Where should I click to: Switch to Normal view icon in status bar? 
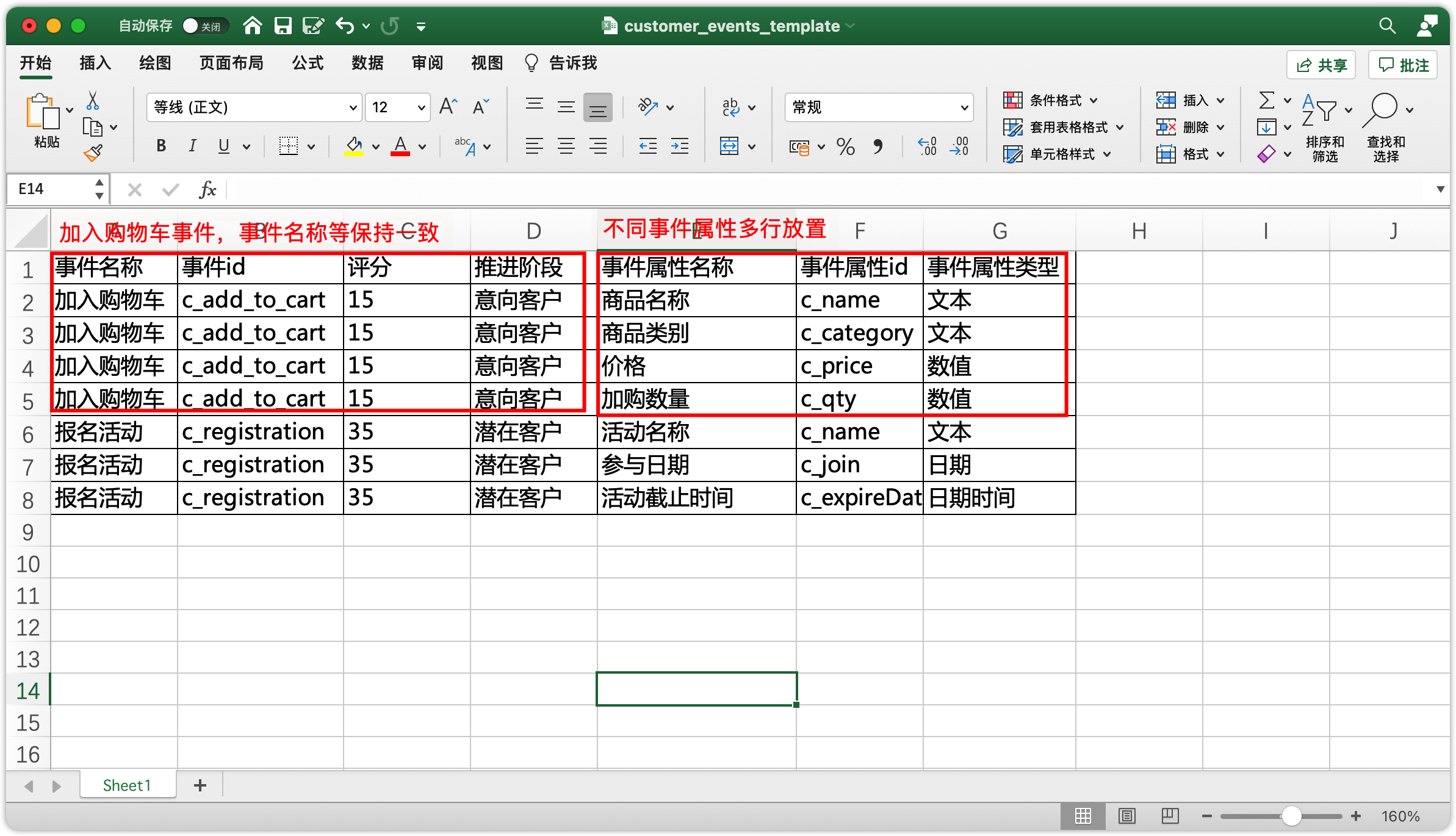point(1083,816)
